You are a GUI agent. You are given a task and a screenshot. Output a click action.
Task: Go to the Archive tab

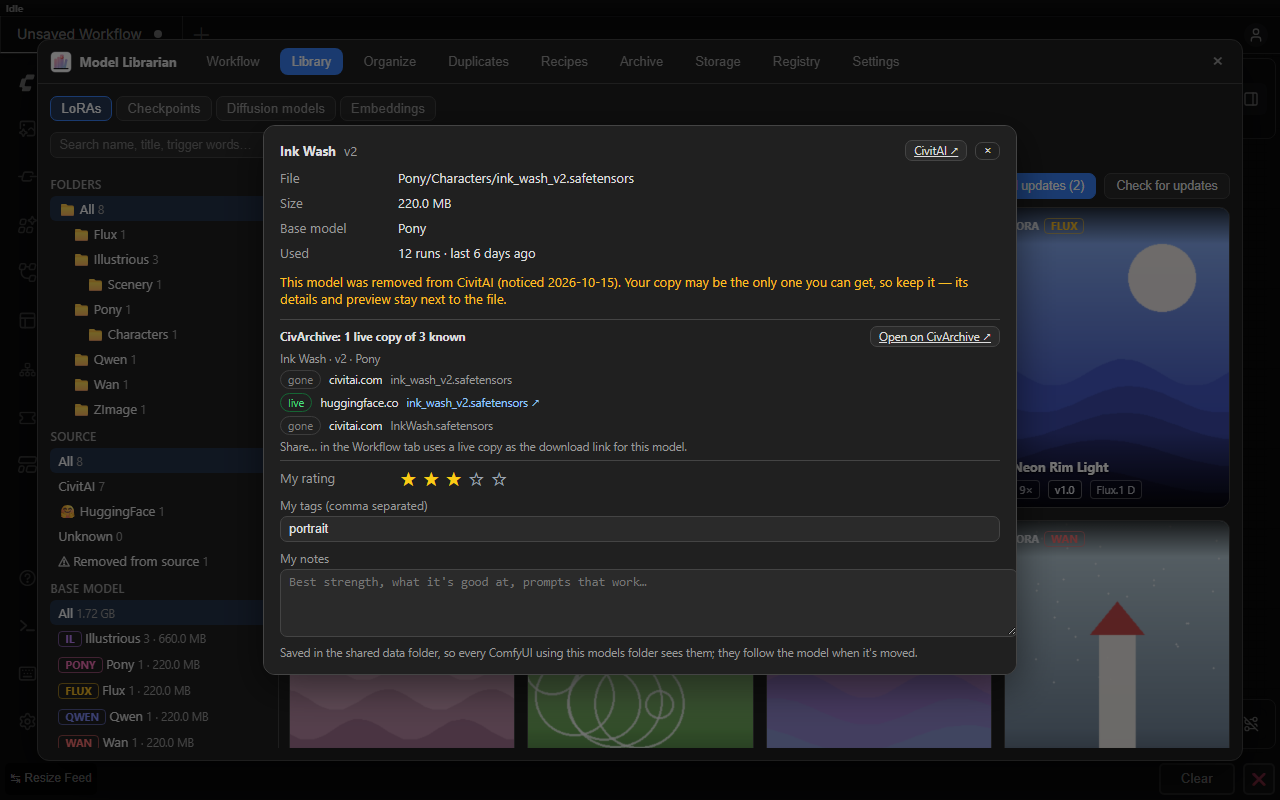coord(641,62)
